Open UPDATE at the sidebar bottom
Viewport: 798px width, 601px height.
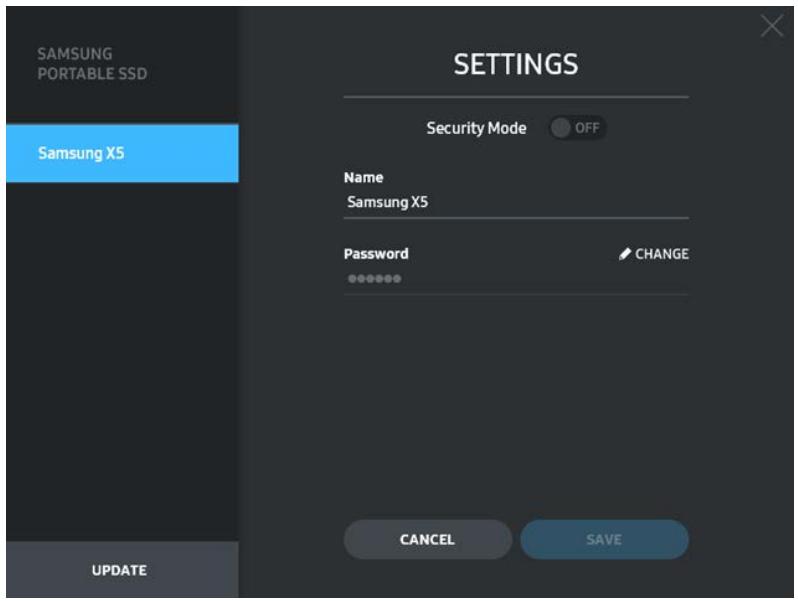[122, 569]
